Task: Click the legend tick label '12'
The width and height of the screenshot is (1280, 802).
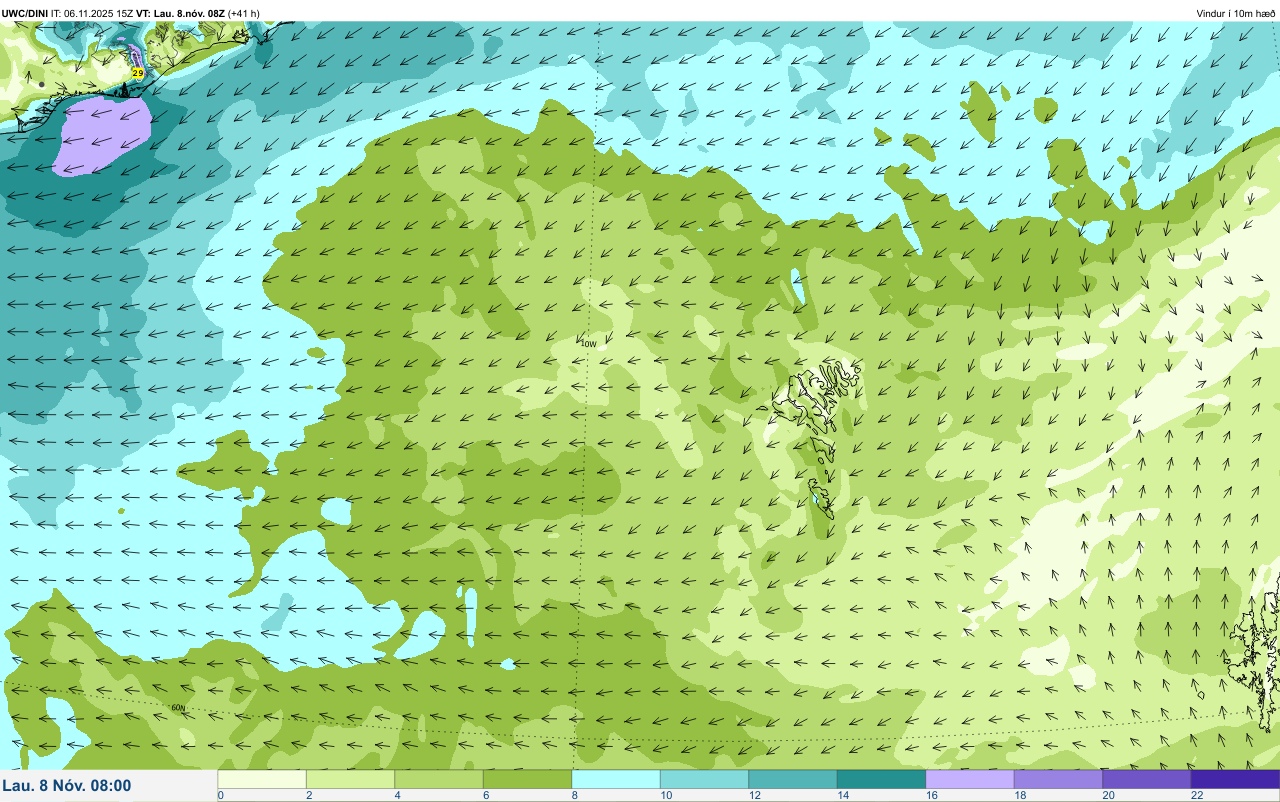Action: (754, 795)
